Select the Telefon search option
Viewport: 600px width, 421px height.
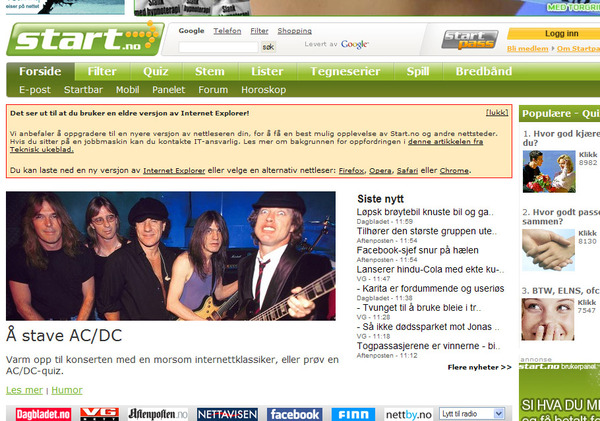(x=227, y=31)
